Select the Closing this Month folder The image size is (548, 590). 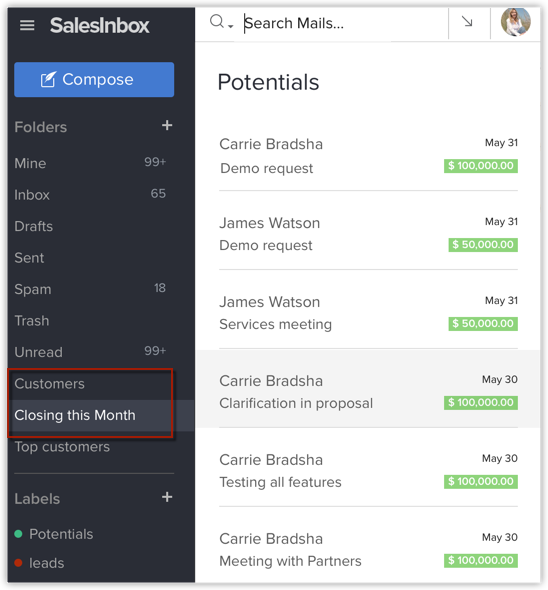point(90,415)
